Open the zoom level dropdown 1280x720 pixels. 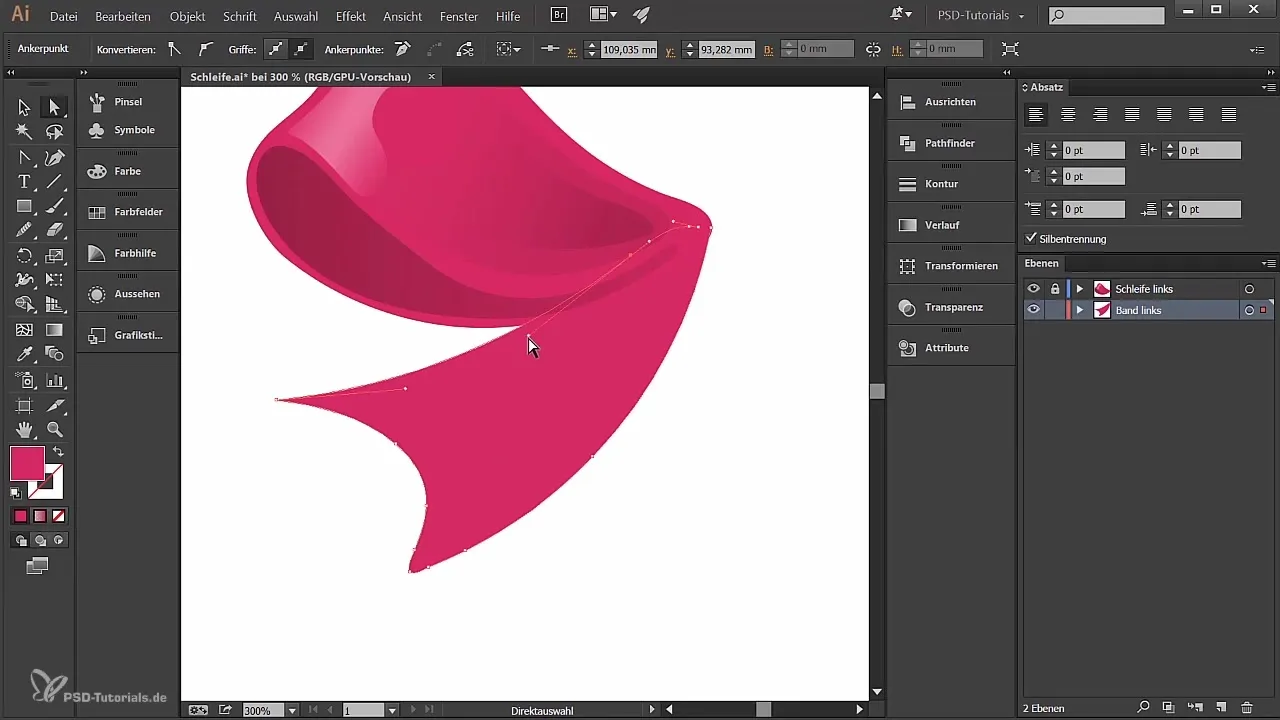(x=292, y=710)
